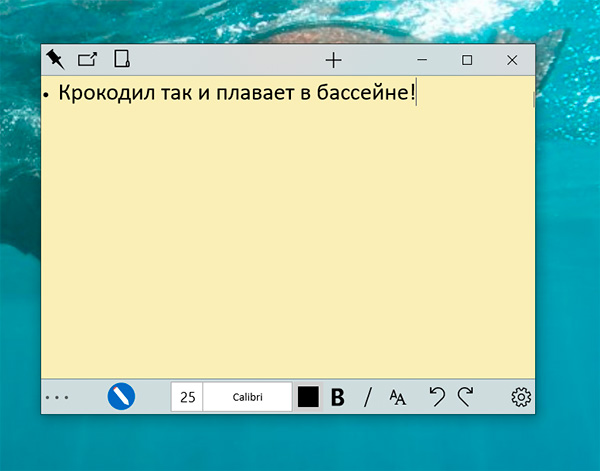The width and height of the screenshot is (600, 471).
Task: Open the Calibri font dropdown
Action: click(x=247, y=397)
